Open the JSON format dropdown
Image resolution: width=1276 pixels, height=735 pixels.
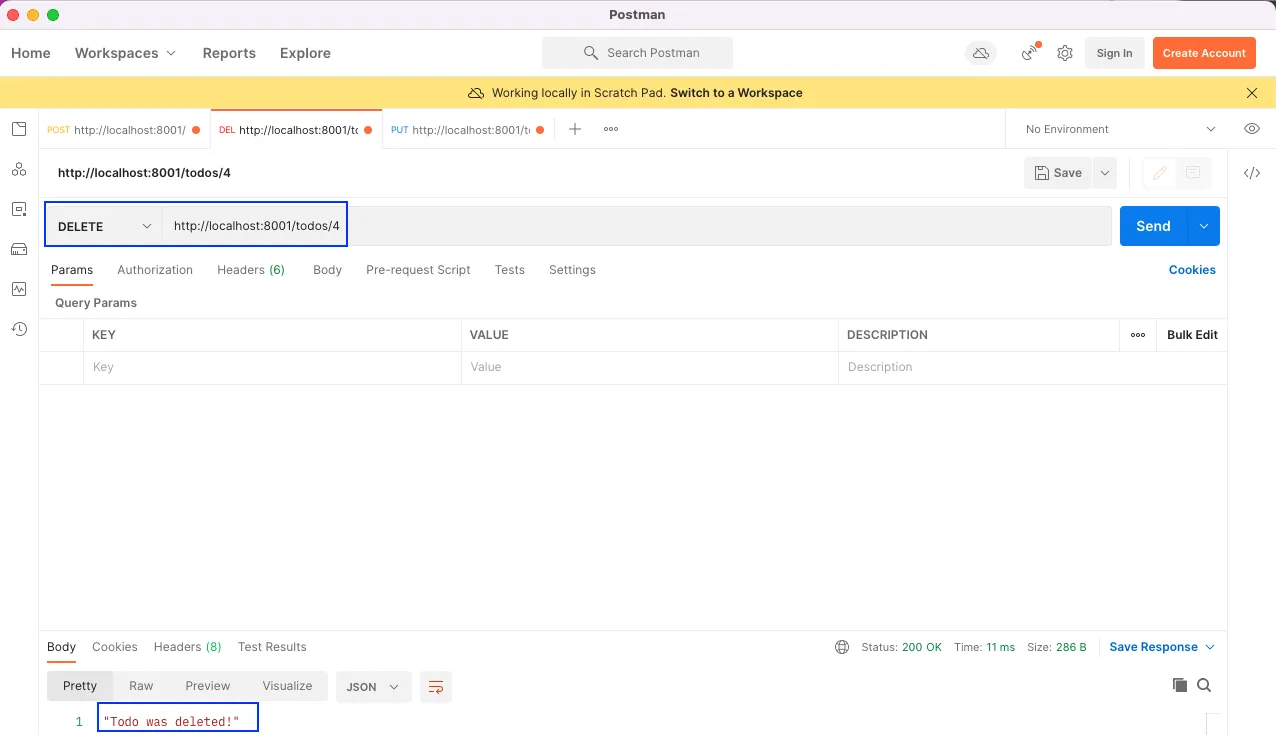click(373, 687)
